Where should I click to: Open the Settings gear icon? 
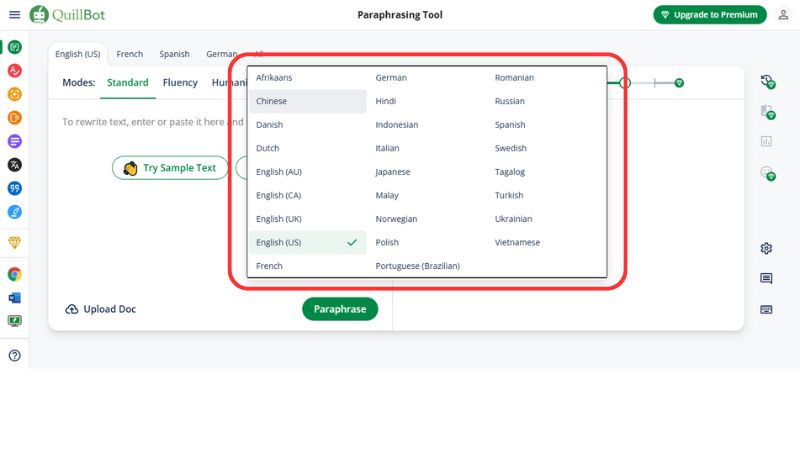[766, 248]
